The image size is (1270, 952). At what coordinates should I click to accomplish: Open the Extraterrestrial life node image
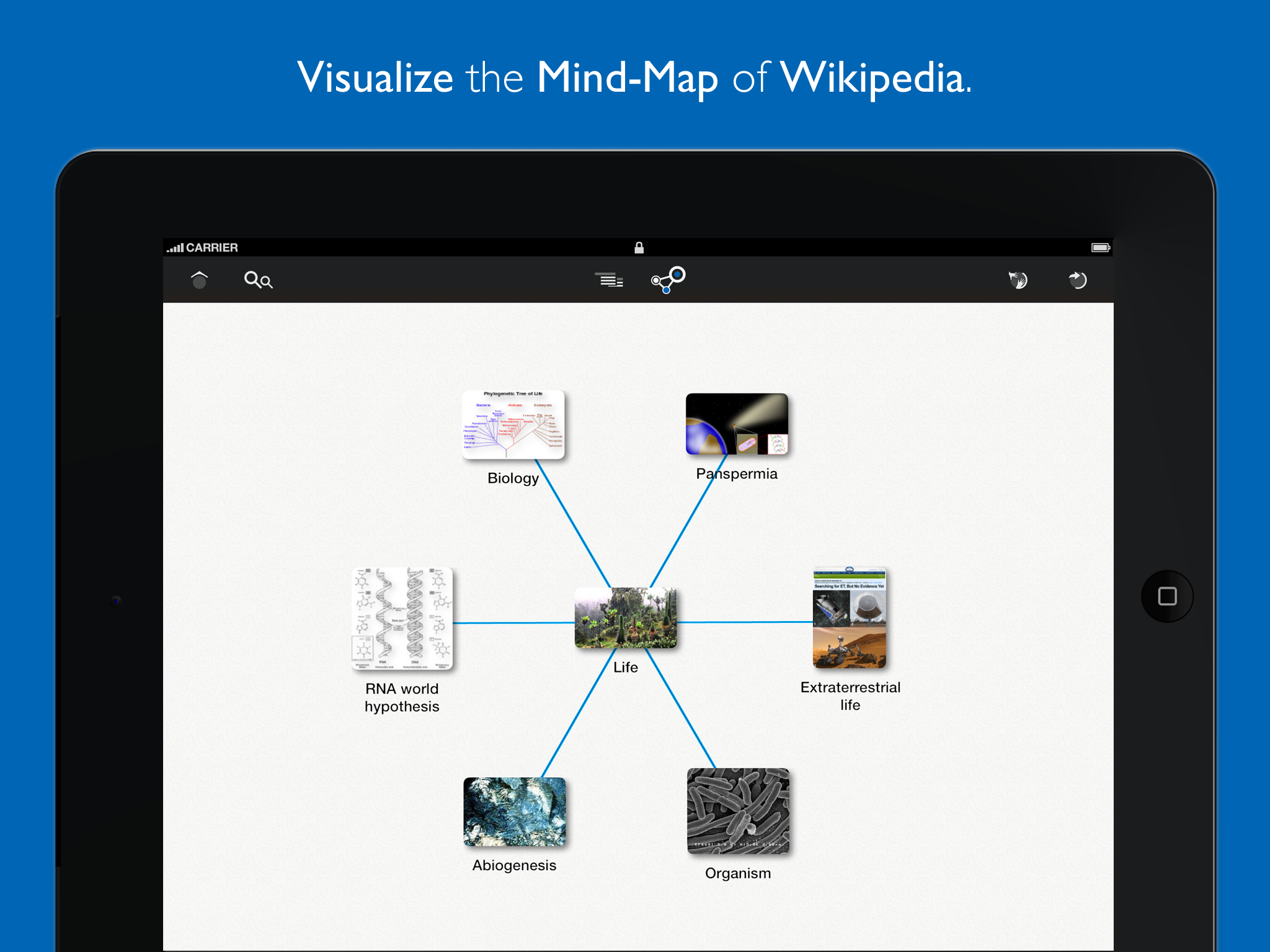850,618
